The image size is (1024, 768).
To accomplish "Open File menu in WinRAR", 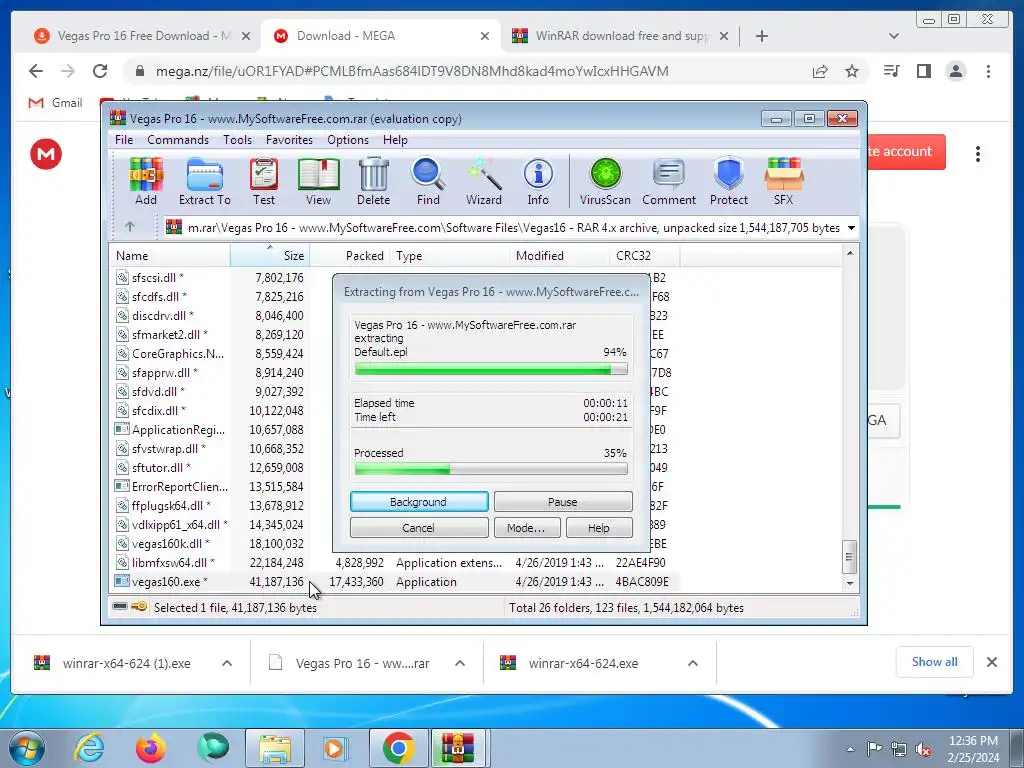I will [124, 140].
